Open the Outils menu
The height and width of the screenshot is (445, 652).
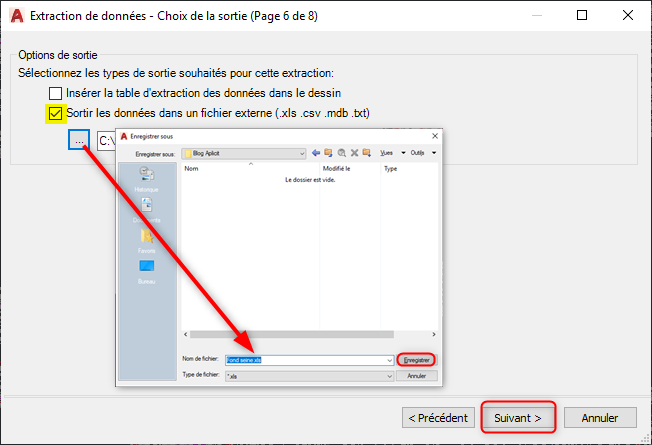(x=419, y=153)
